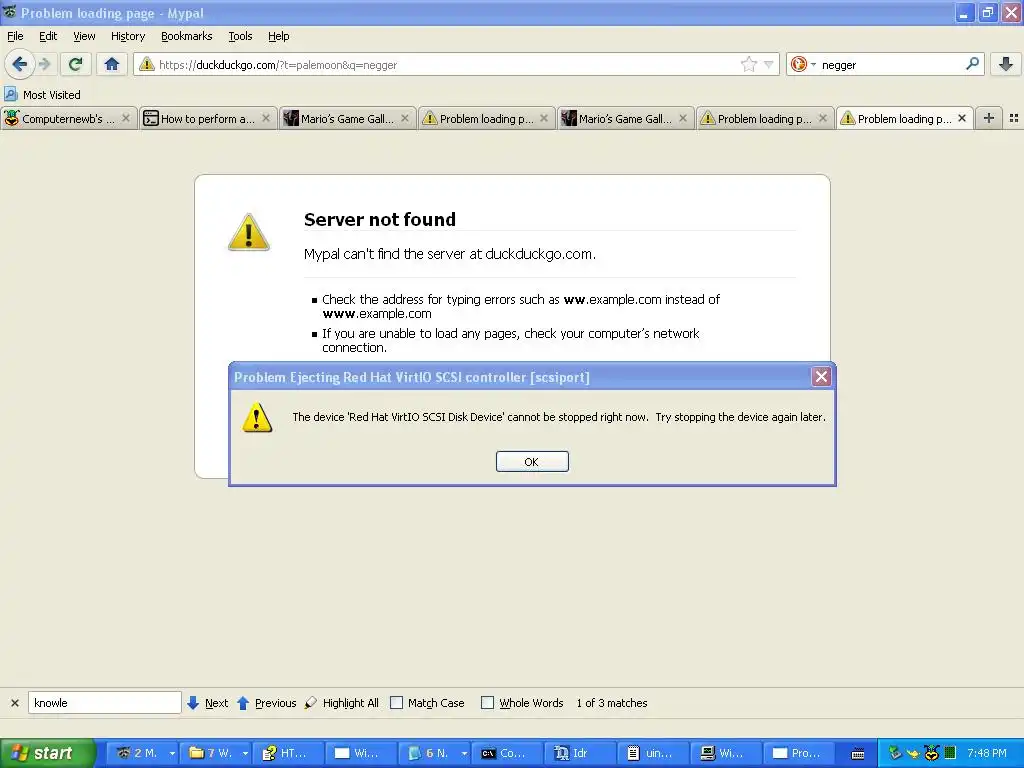Click the Most Visited bookmarks icon
The height and width of the screenshot is (768, 1024).
click(10, 94)
